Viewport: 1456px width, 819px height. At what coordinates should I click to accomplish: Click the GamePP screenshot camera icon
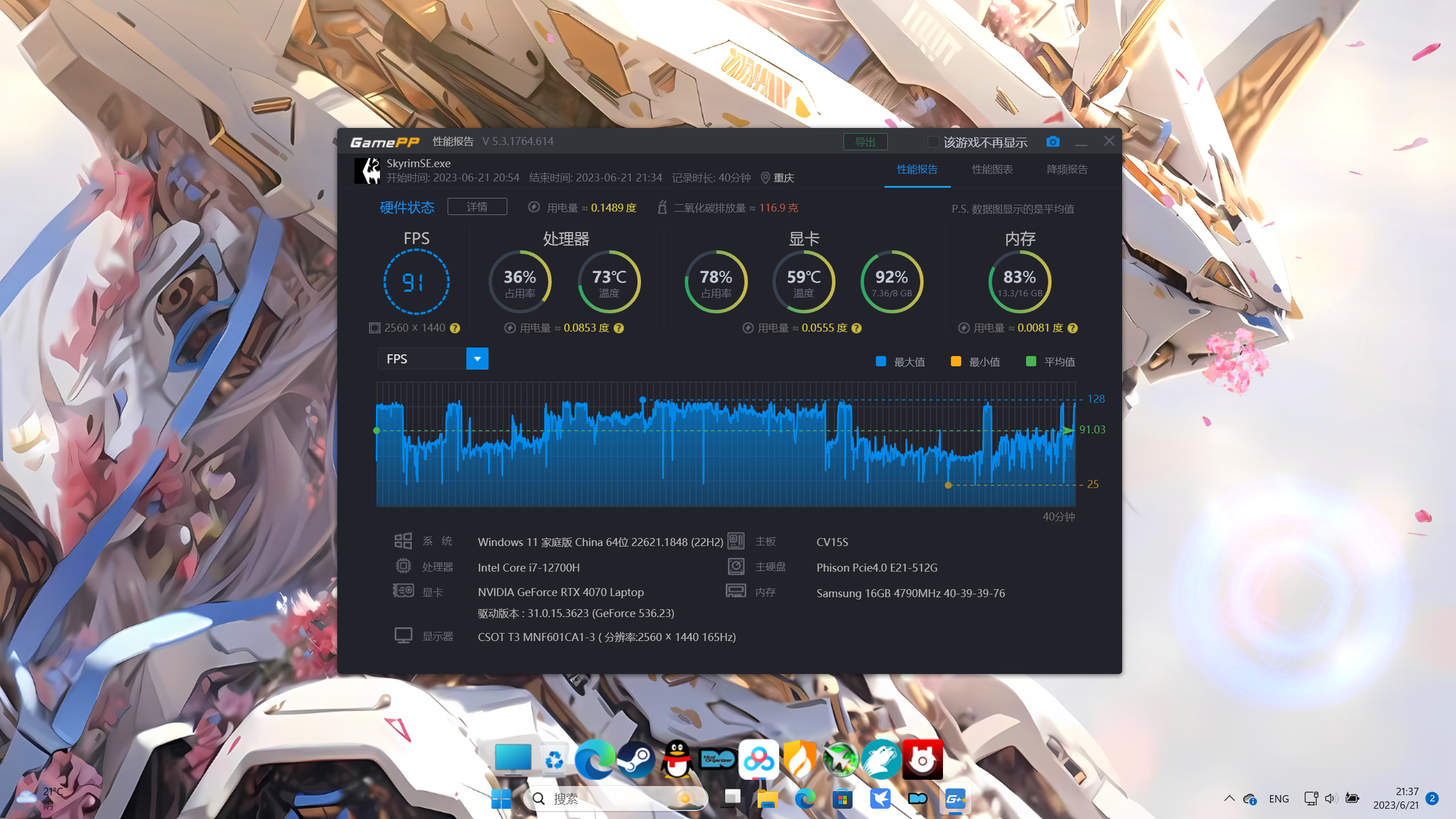tap(1053, 142)
